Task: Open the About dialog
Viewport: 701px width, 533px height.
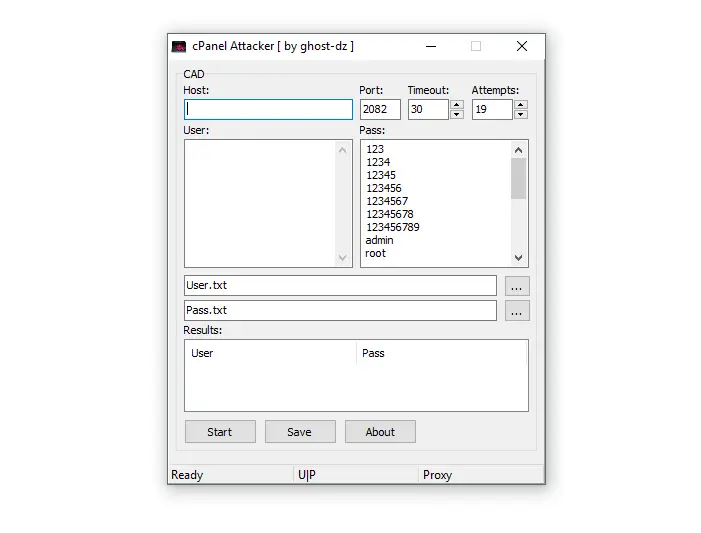Action: [380, 432]
